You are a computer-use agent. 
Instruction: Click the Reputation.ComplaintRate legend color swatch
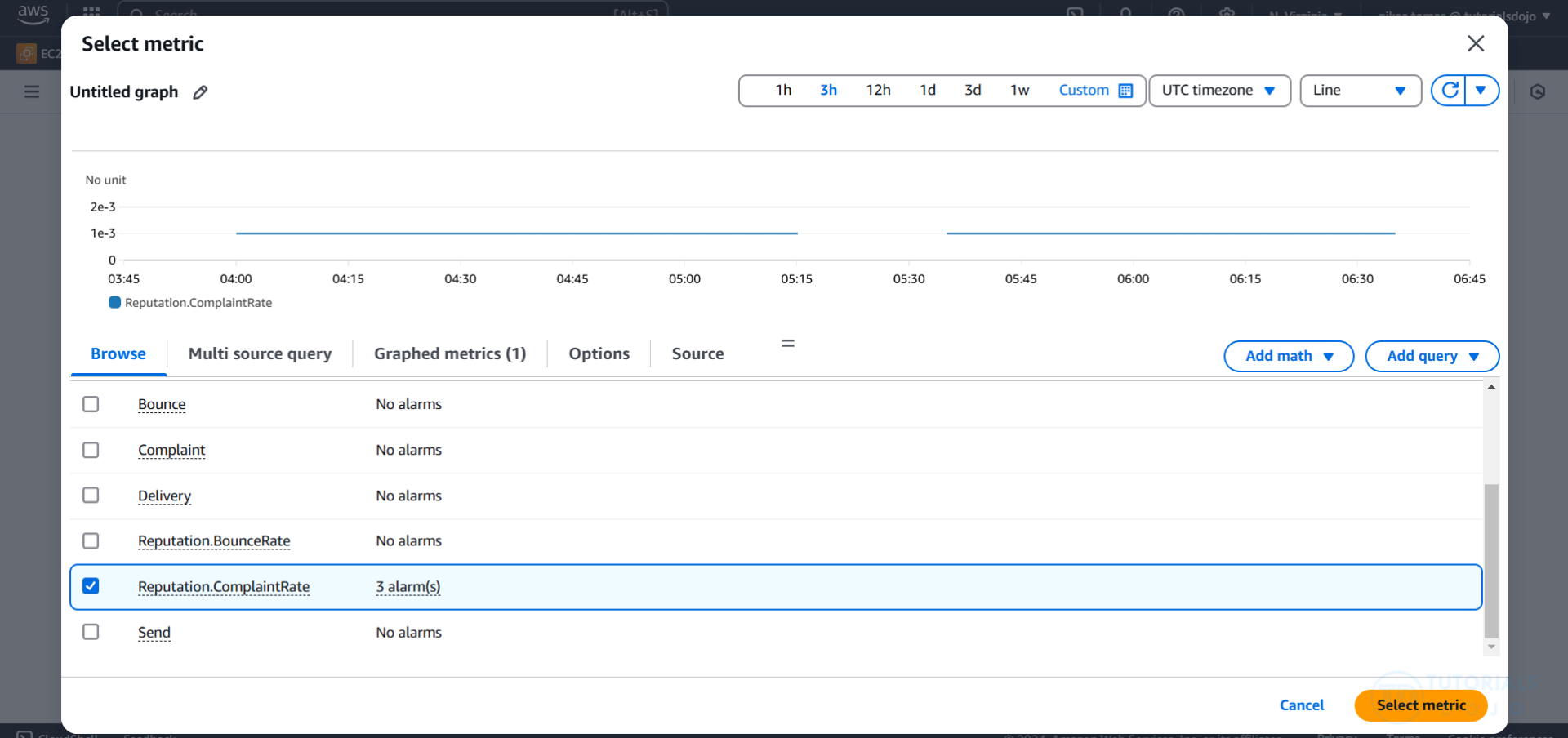(114, 302)
